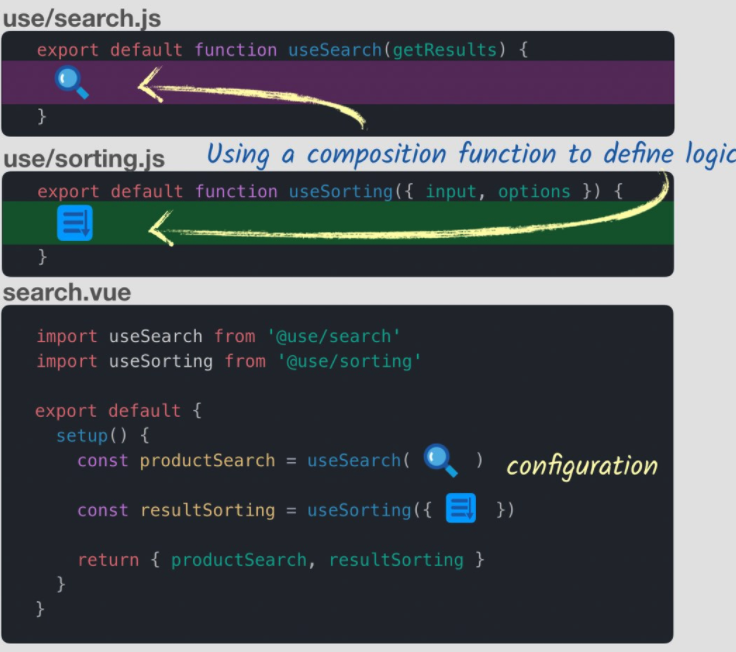Click 'export default {' in search.vue
Screen dimensions: 736x652
point(118,411)
